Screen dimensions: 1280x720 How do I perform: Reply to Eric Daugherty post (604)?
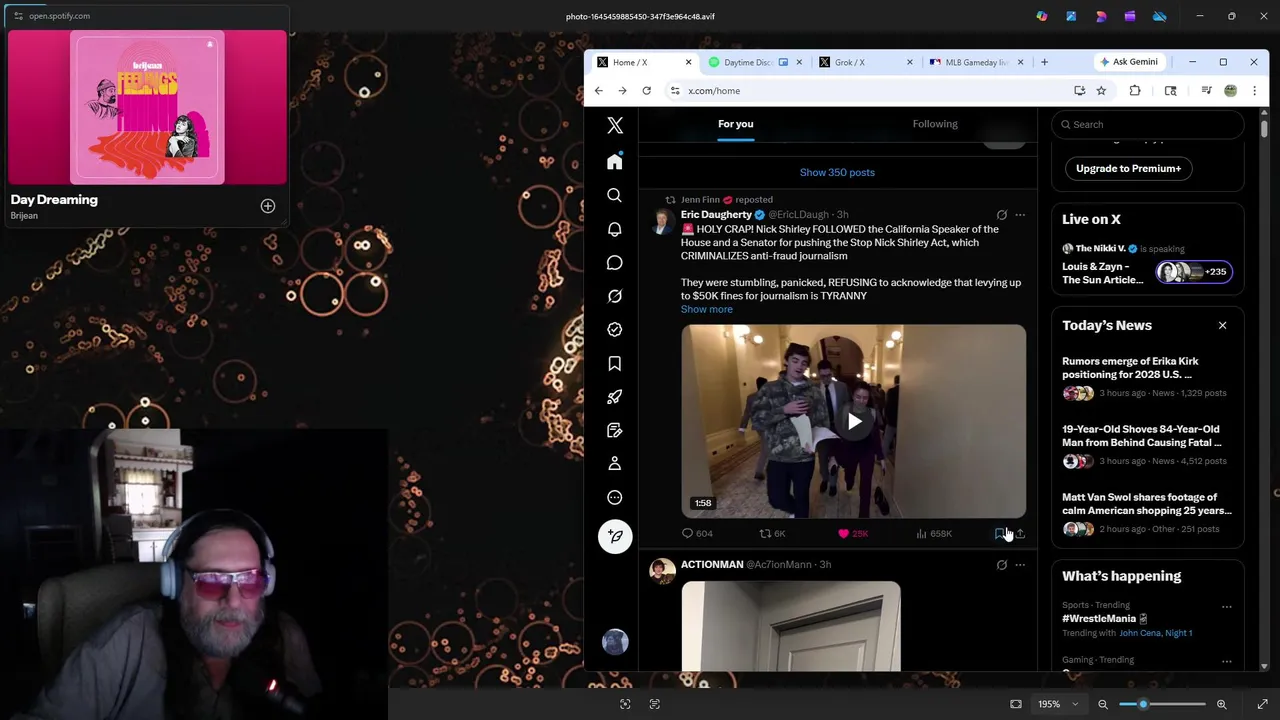[x=697, y=534]
